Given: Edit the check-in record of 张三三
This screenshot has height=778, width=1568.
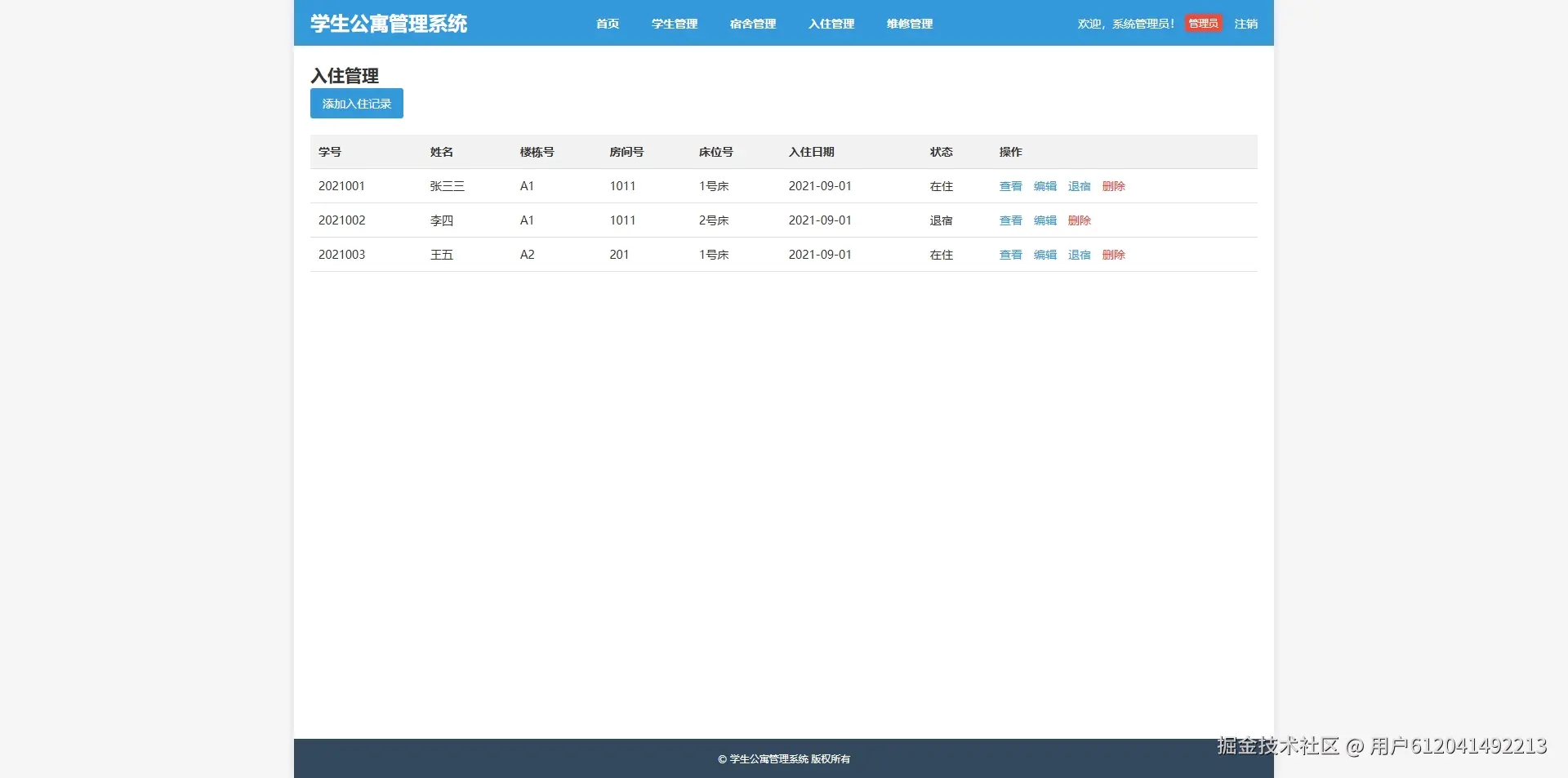Looking at the screenshot, I should [1045, 186].
